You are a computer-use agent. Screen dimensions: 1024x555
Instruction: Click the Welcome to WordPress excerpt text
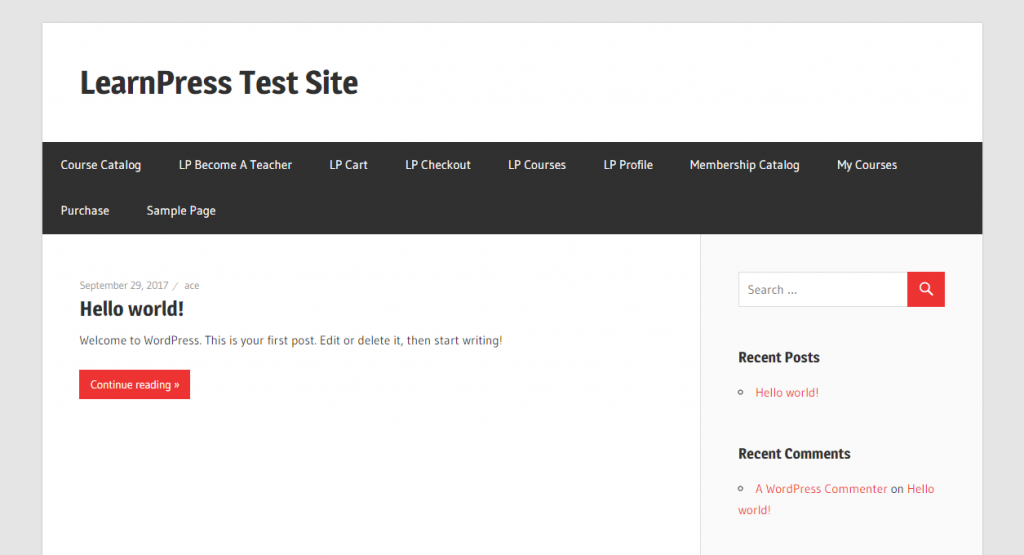291,340
